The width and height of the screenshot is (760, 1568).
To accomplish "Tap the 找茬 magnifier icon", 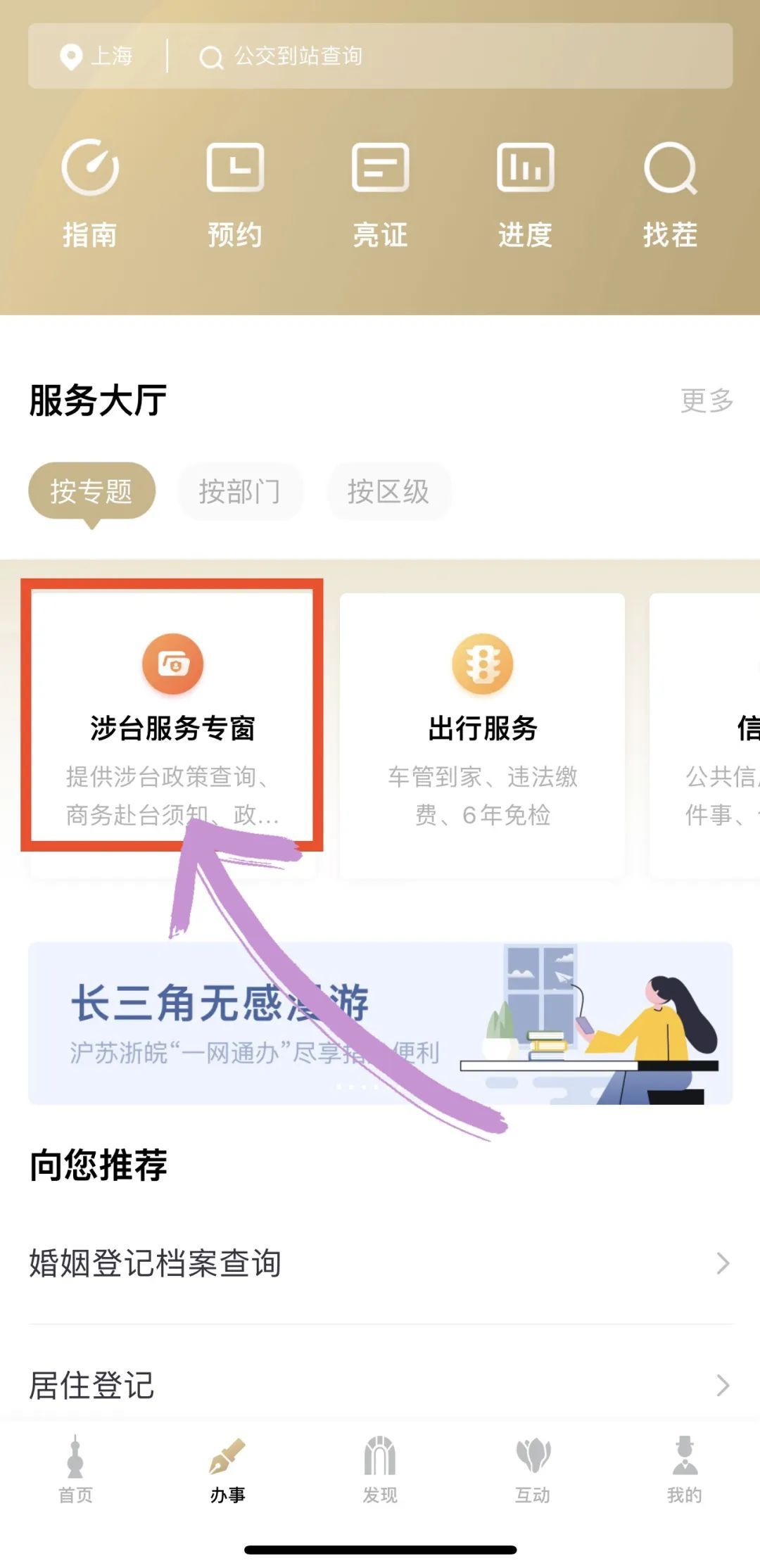I will click(670, 167).
